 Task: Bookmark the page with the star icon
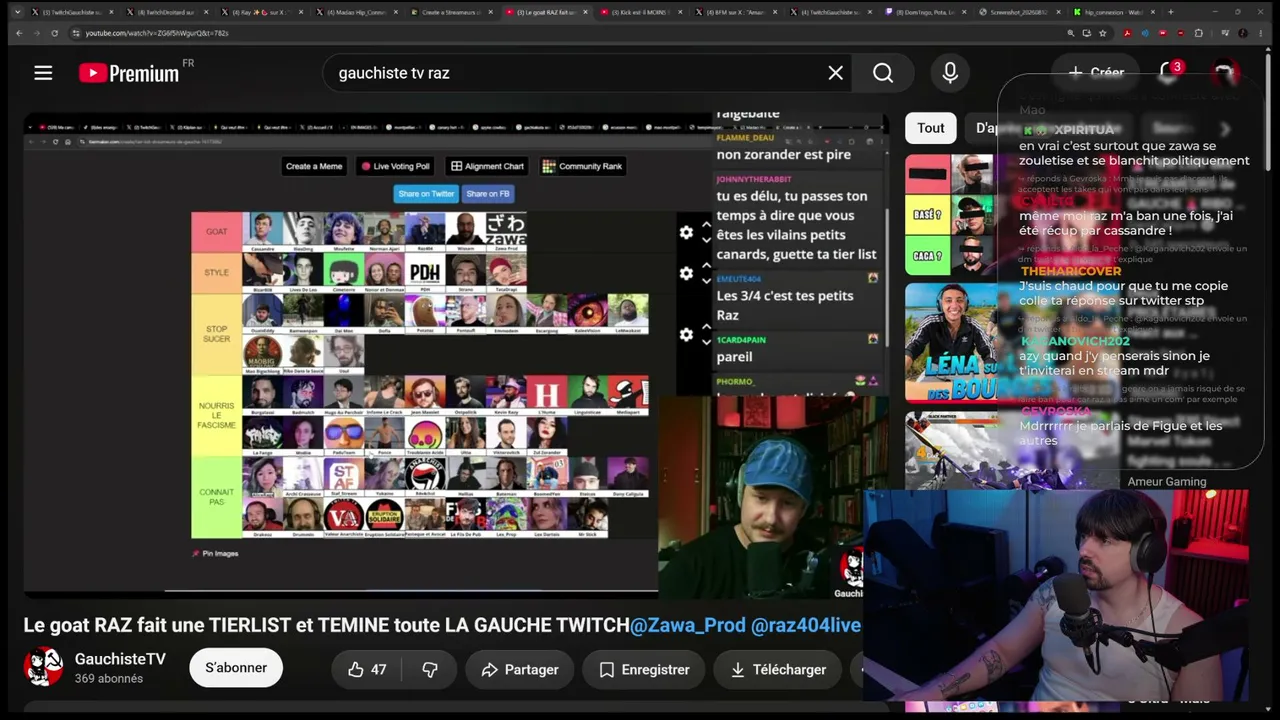point(1103,33)
